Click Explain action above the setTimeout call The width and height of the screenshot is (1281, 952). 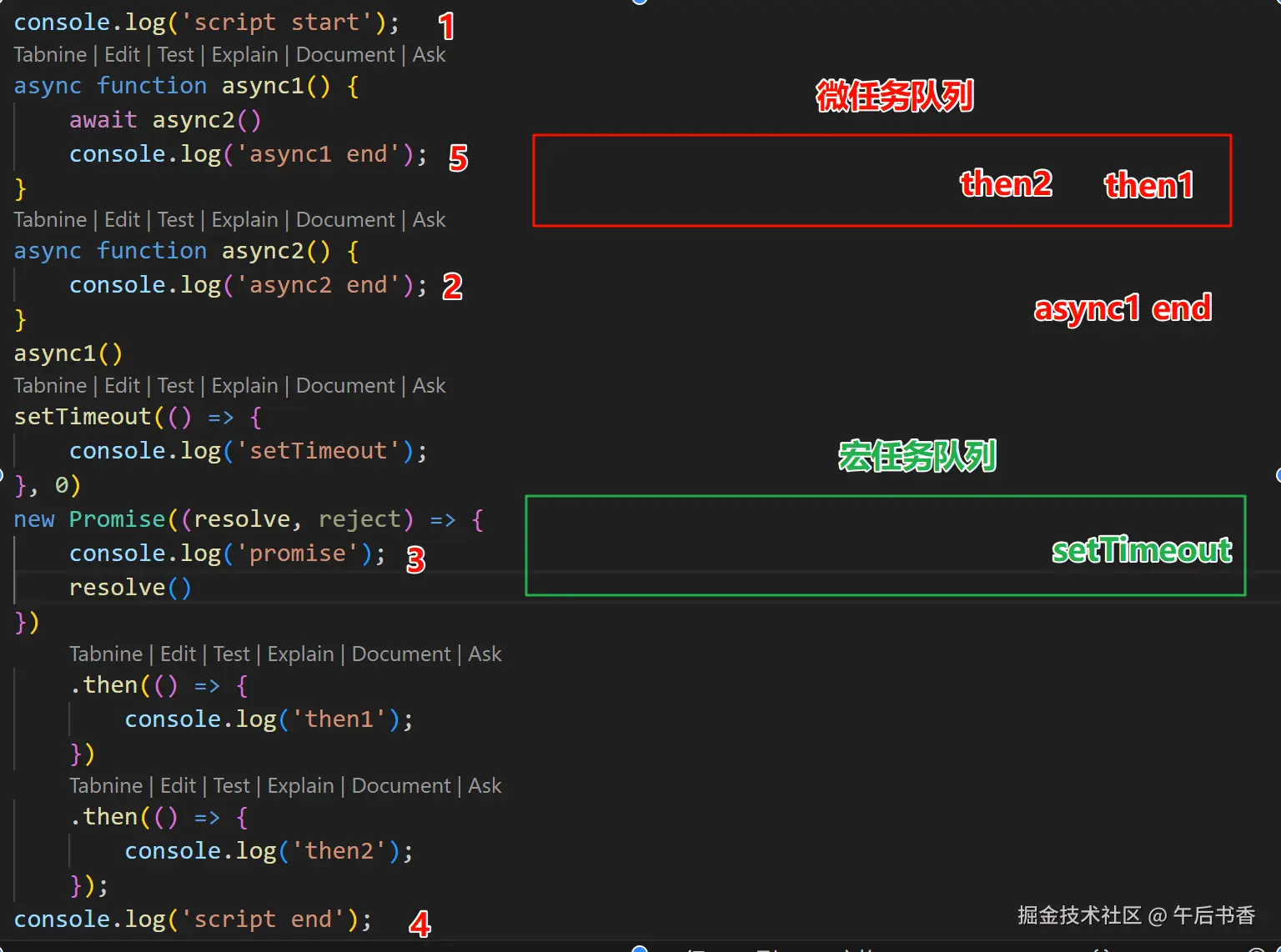(x=244, y=385)
